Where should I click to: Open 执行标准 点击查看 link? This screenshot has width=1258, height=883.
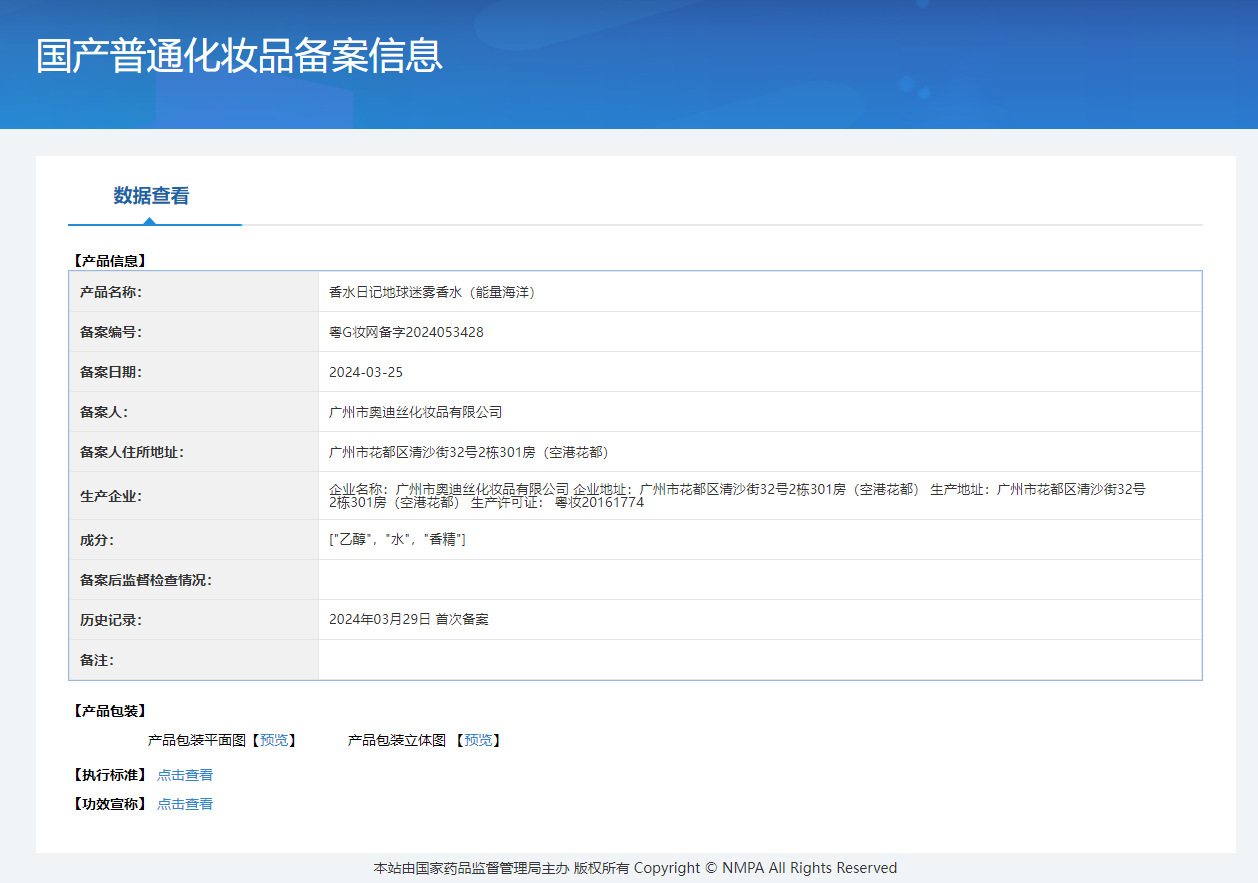click(x=185, y=775)
